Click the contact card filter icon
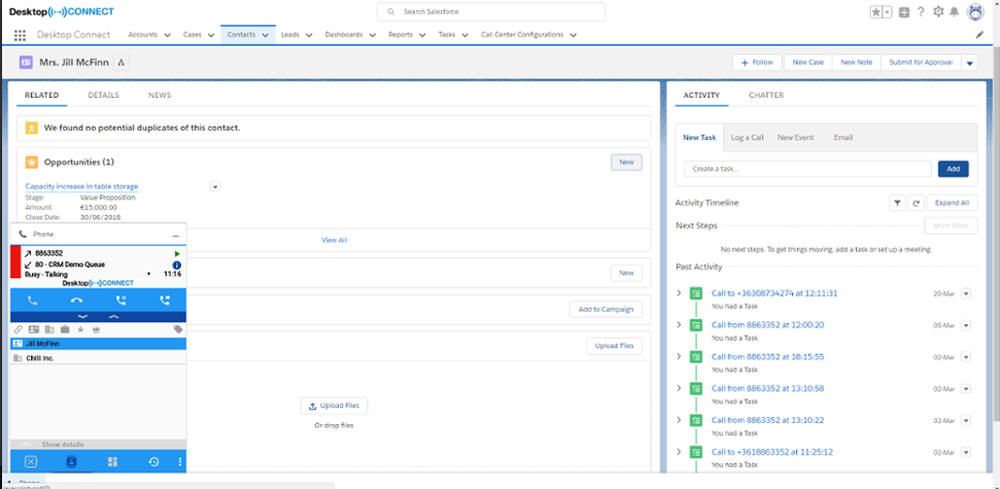Viewport: 1000px width, 489px height. pyautogui.click(x=34, y=330)
